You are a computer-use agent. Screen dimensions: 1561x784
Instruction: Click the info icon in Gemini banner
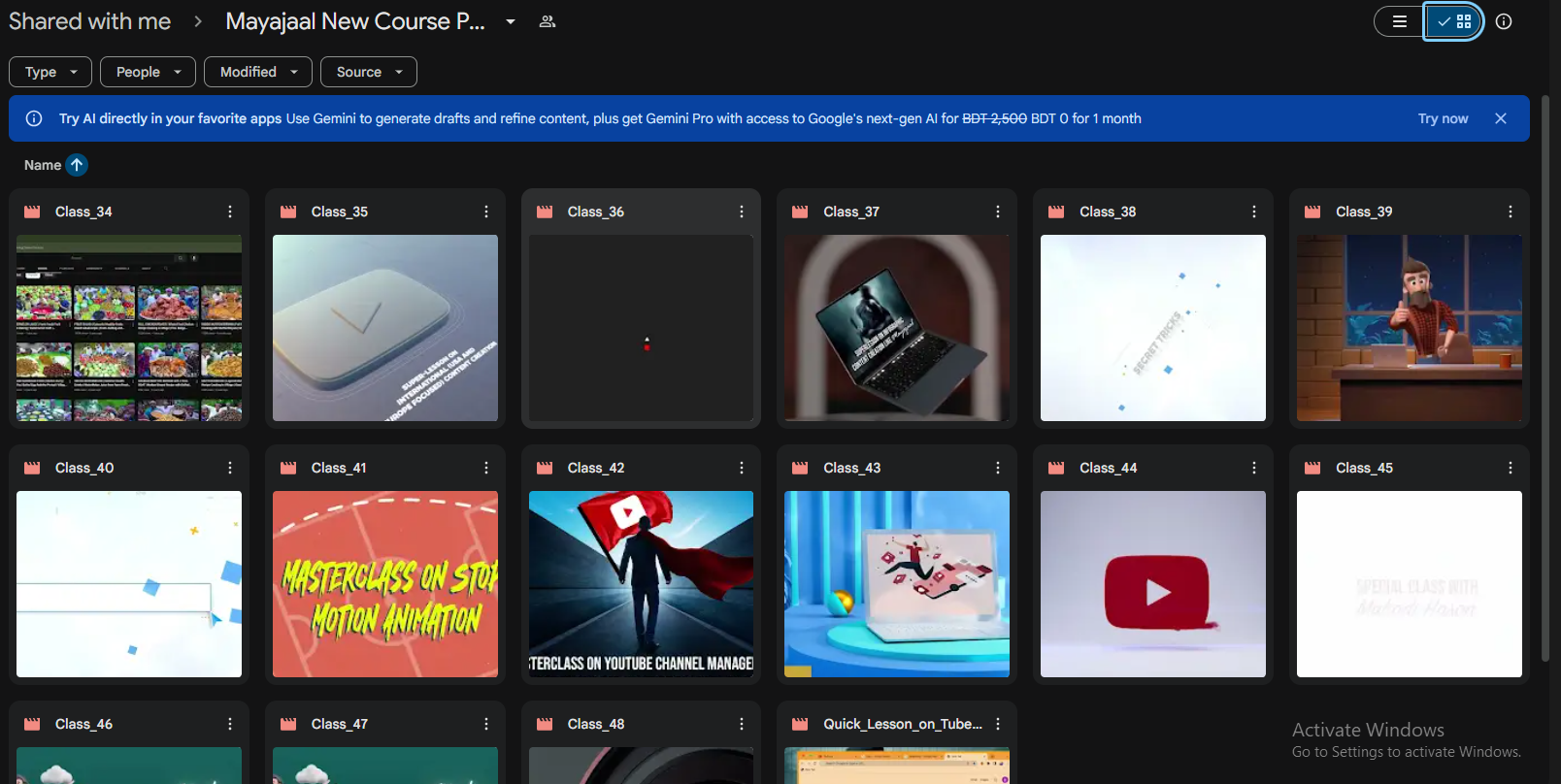pos(34,118)
